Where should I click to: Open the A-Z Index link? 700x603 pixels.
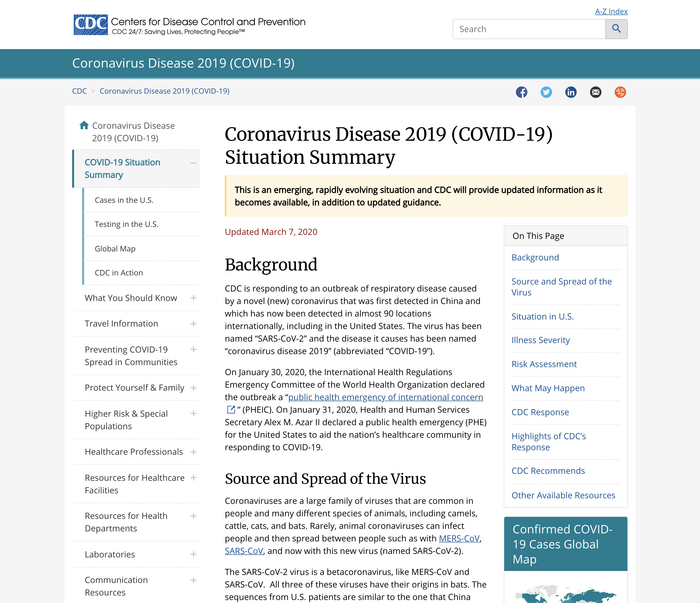[611, 11]
